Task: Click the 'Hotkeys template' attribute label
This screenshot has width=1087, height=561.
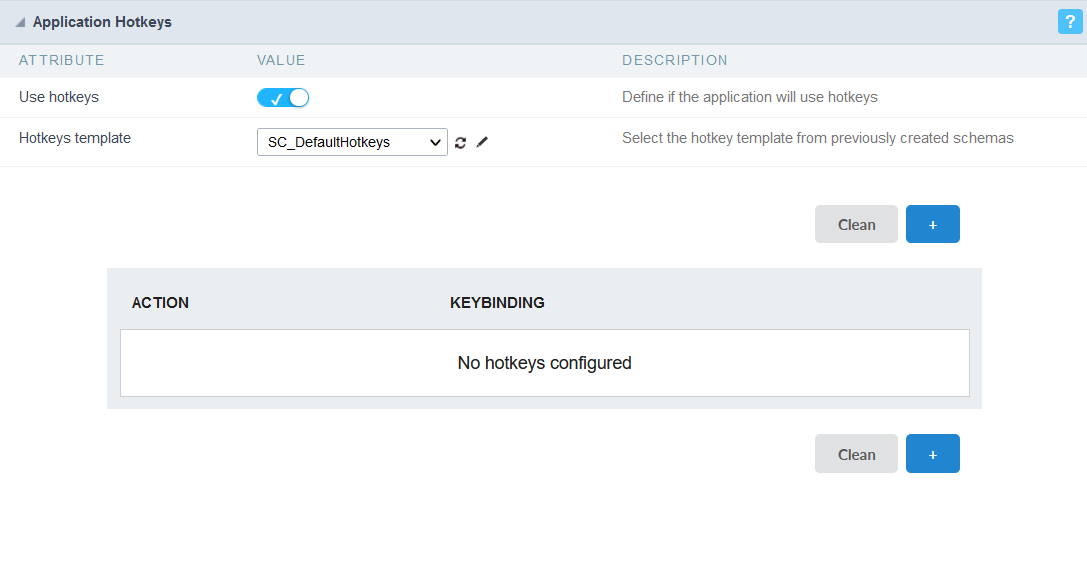Action: coord(75,138)
